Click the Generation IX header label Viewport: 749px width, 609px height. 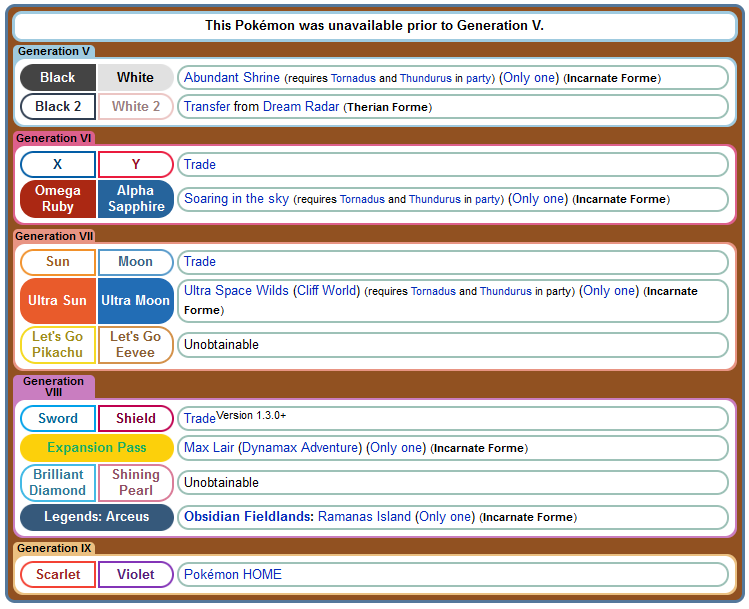coord(56,548)
